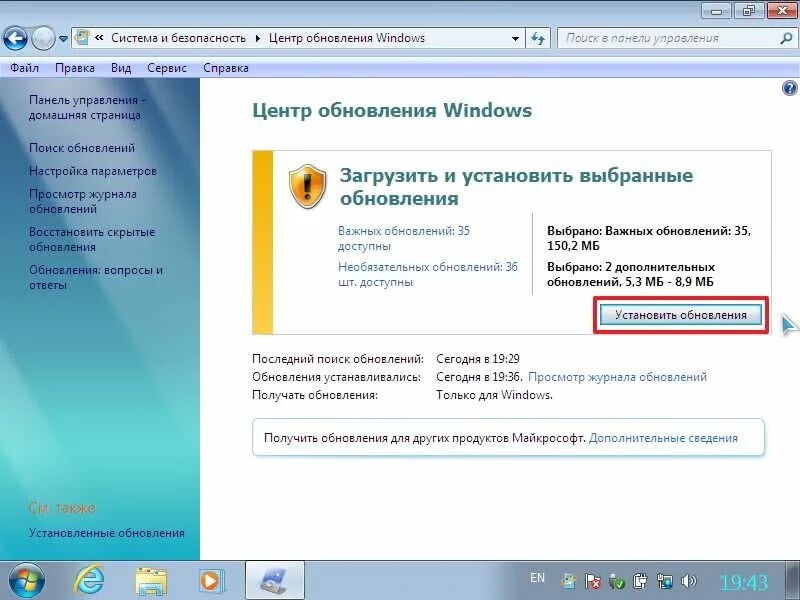Image resolution: width=800 pixels, height=600 pixels.
Task: Open Настройка параметров
Action: [x=92, y=171]
